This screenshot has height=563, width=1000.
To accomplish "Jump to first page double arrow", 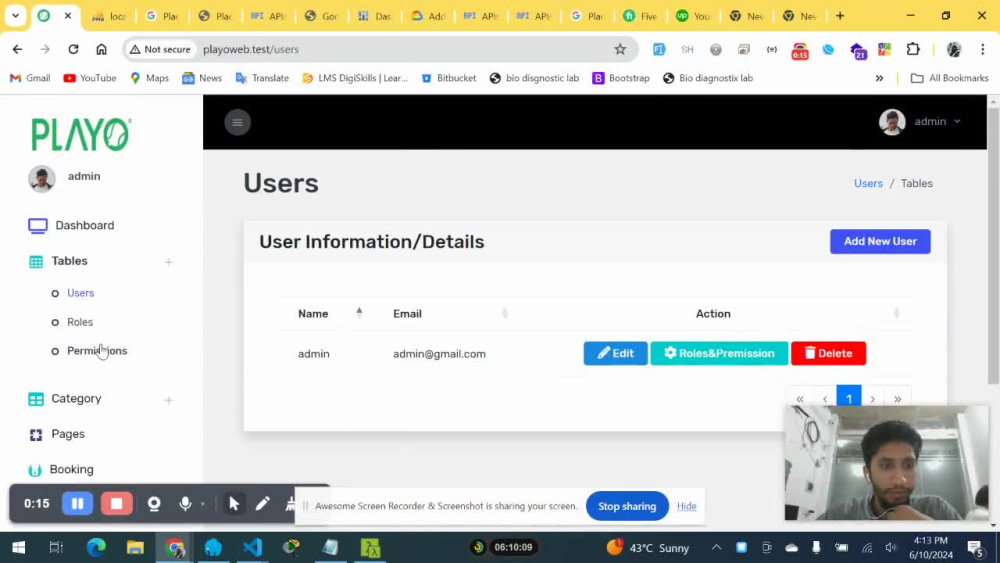I will [x=800, y=398].
